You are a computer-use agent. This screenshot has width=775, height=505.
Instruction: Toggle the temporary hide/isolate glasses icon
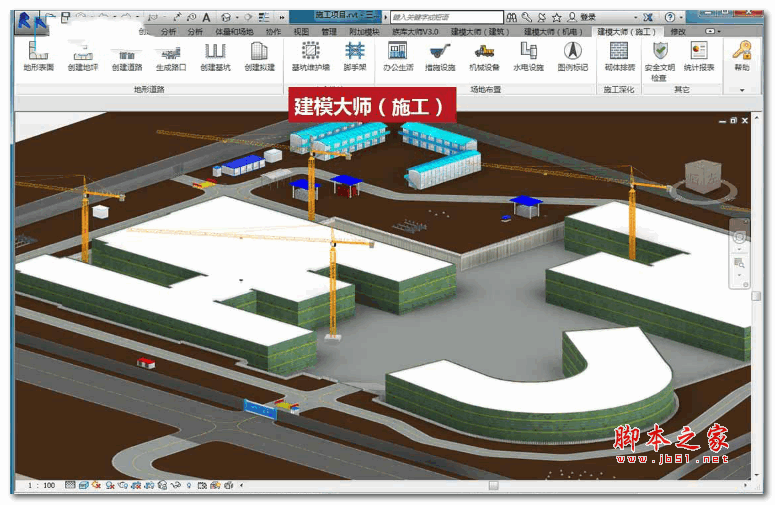(x=175, y=486)
